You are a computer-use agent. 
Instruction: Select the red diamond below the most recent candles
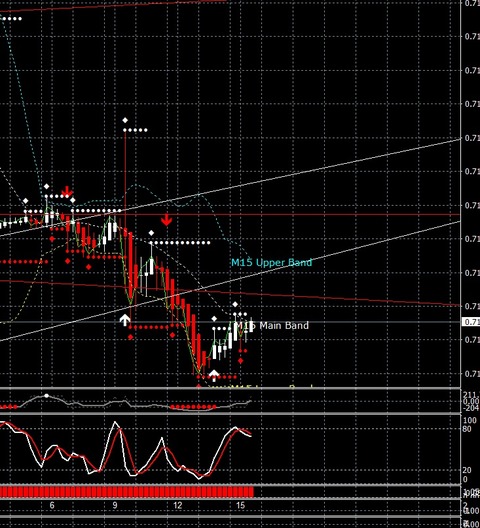(x=241, y=361)
